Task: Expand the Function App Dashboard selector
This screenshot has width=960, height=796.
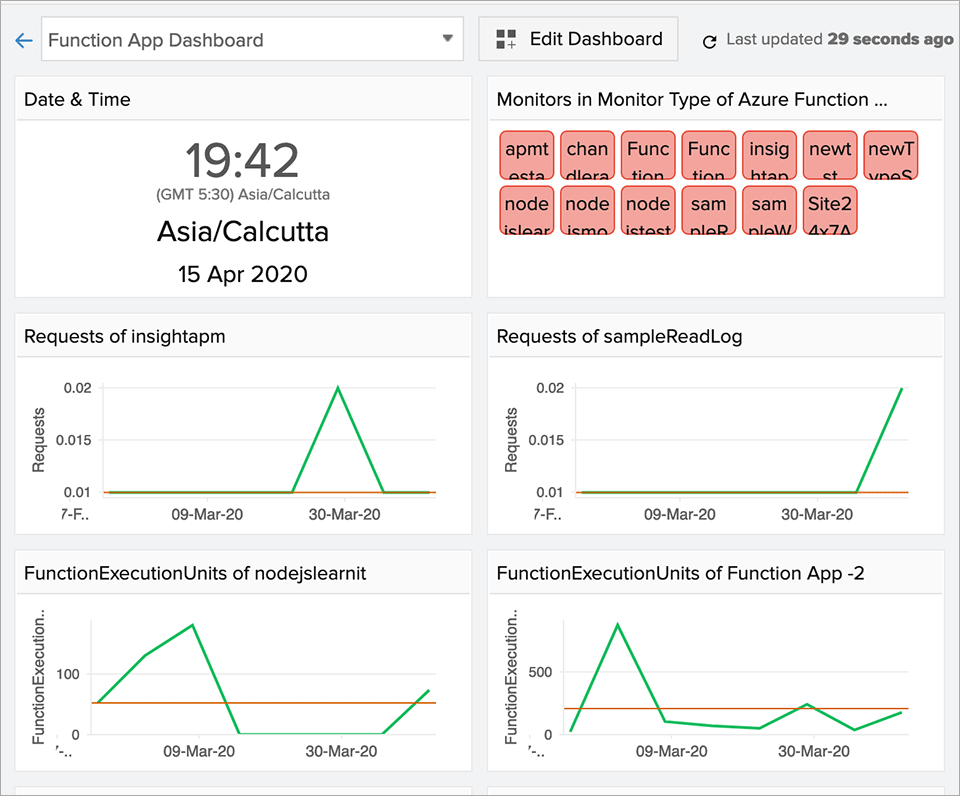Action: click(x=250, y=40)
